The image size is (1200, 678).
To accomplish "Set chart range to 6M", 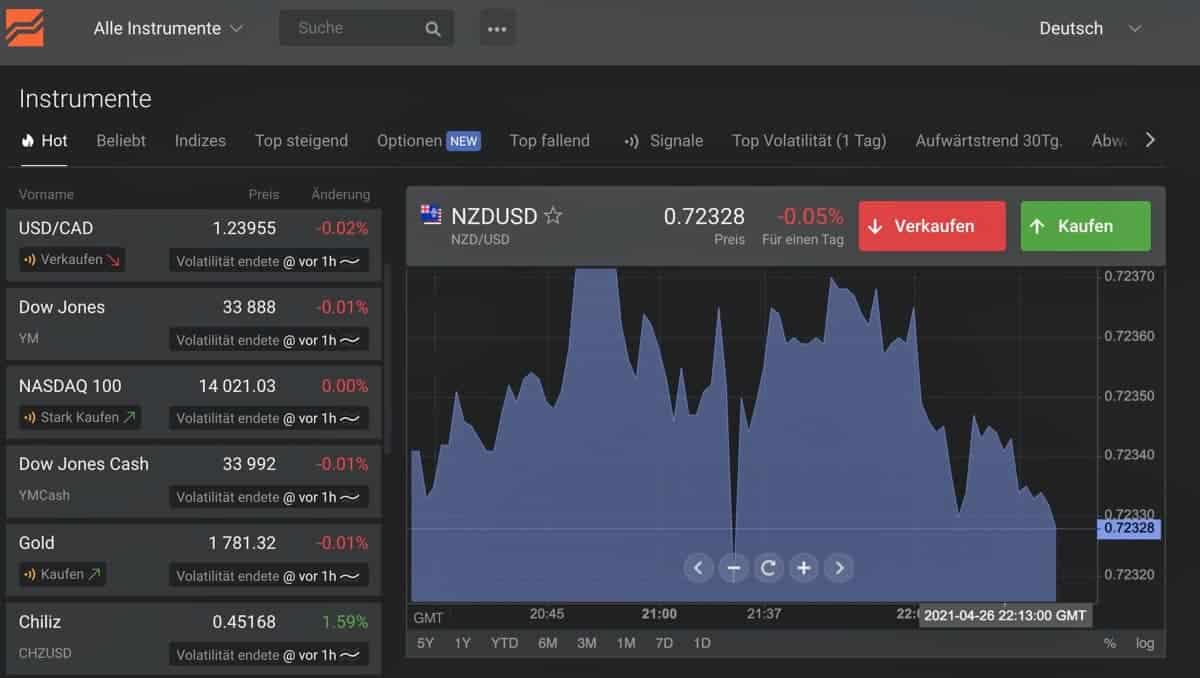I will pyautogui.click(x=548, y=643).
